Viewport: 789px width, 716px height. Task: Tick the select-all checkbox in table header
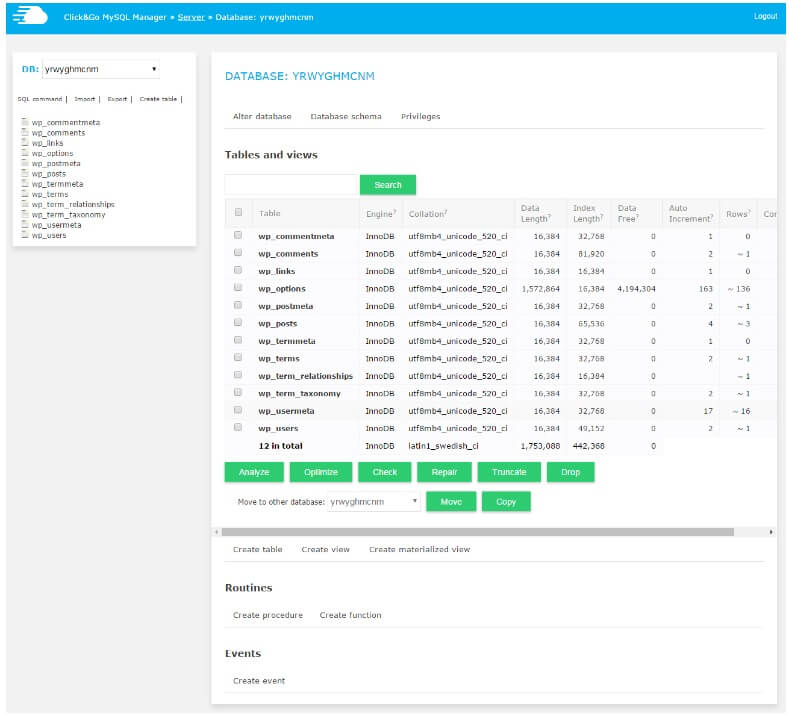(238, 212)
